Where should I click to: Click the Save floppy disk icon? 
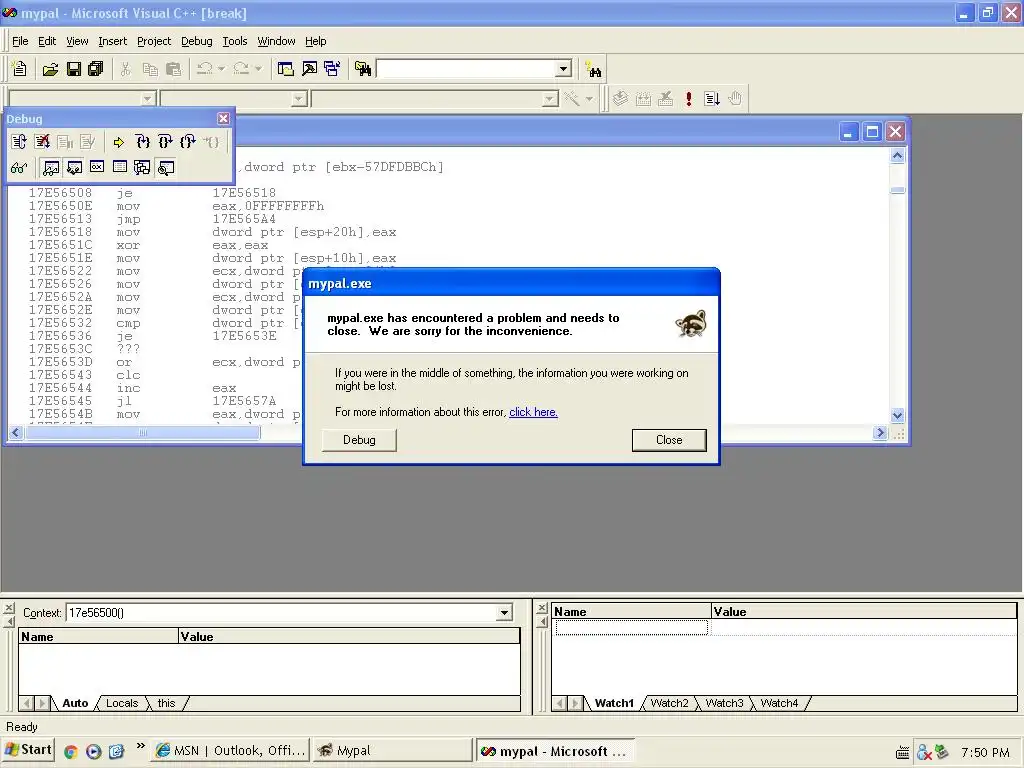pos(73,69)
